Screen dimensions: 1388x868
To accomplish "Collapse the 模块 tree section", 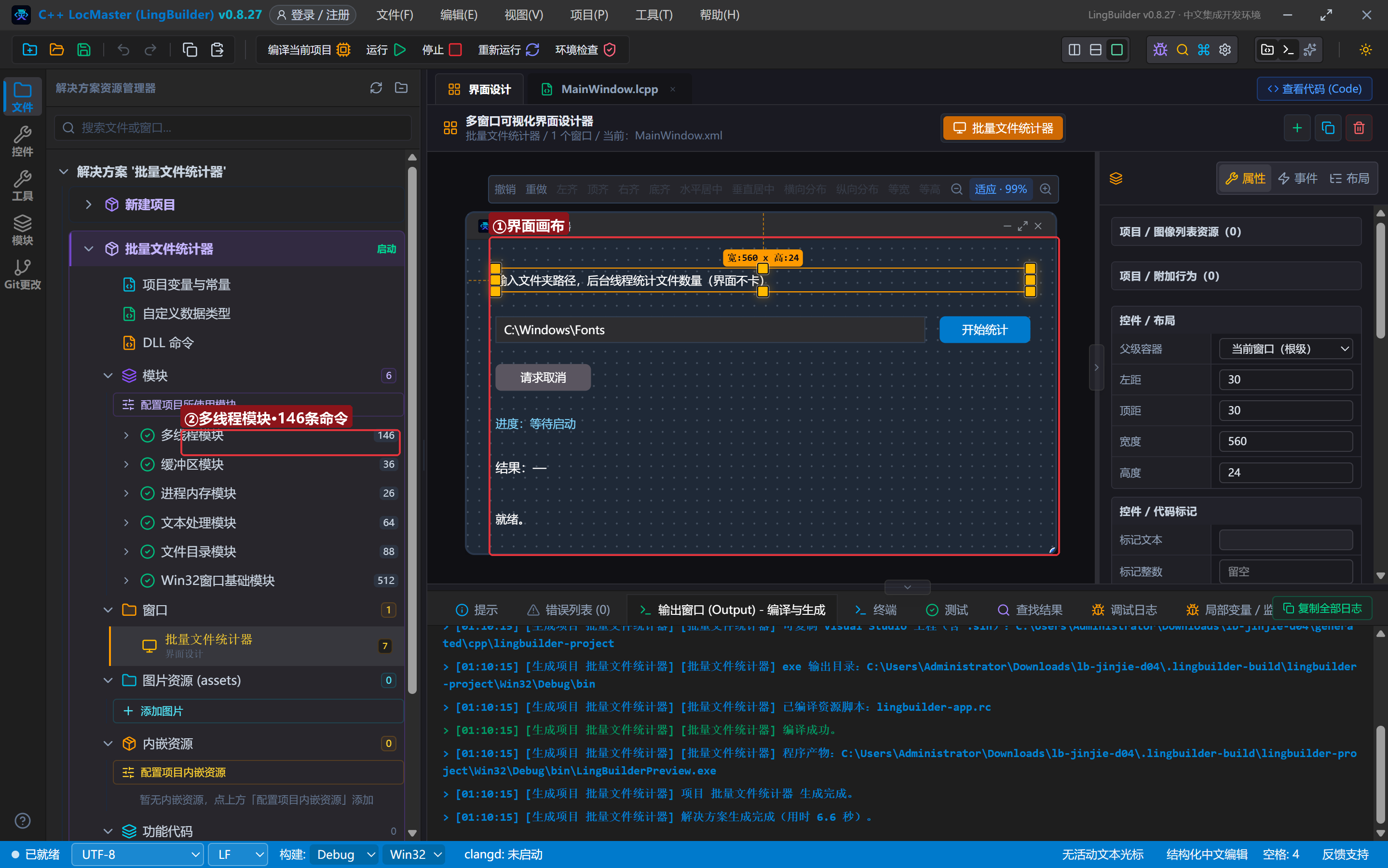I will click(x=108, y=376).
